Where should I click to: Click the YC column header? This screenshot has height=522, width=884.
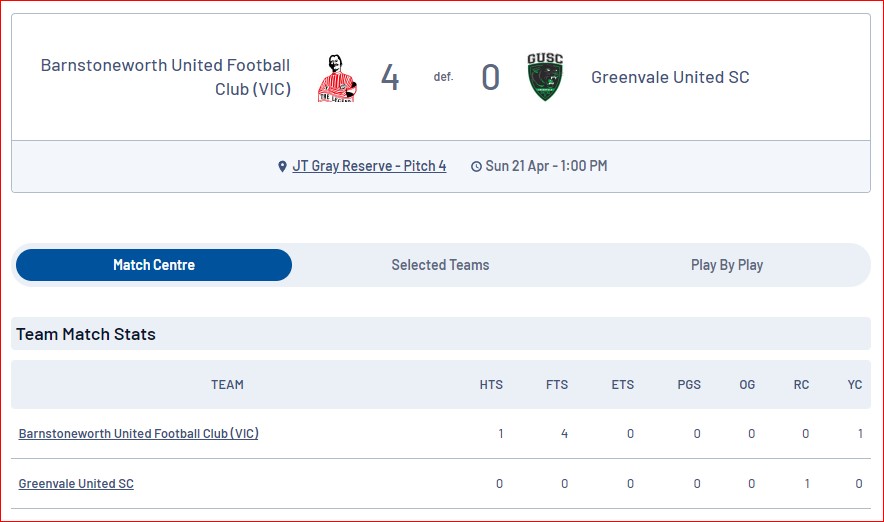point(855,384)
